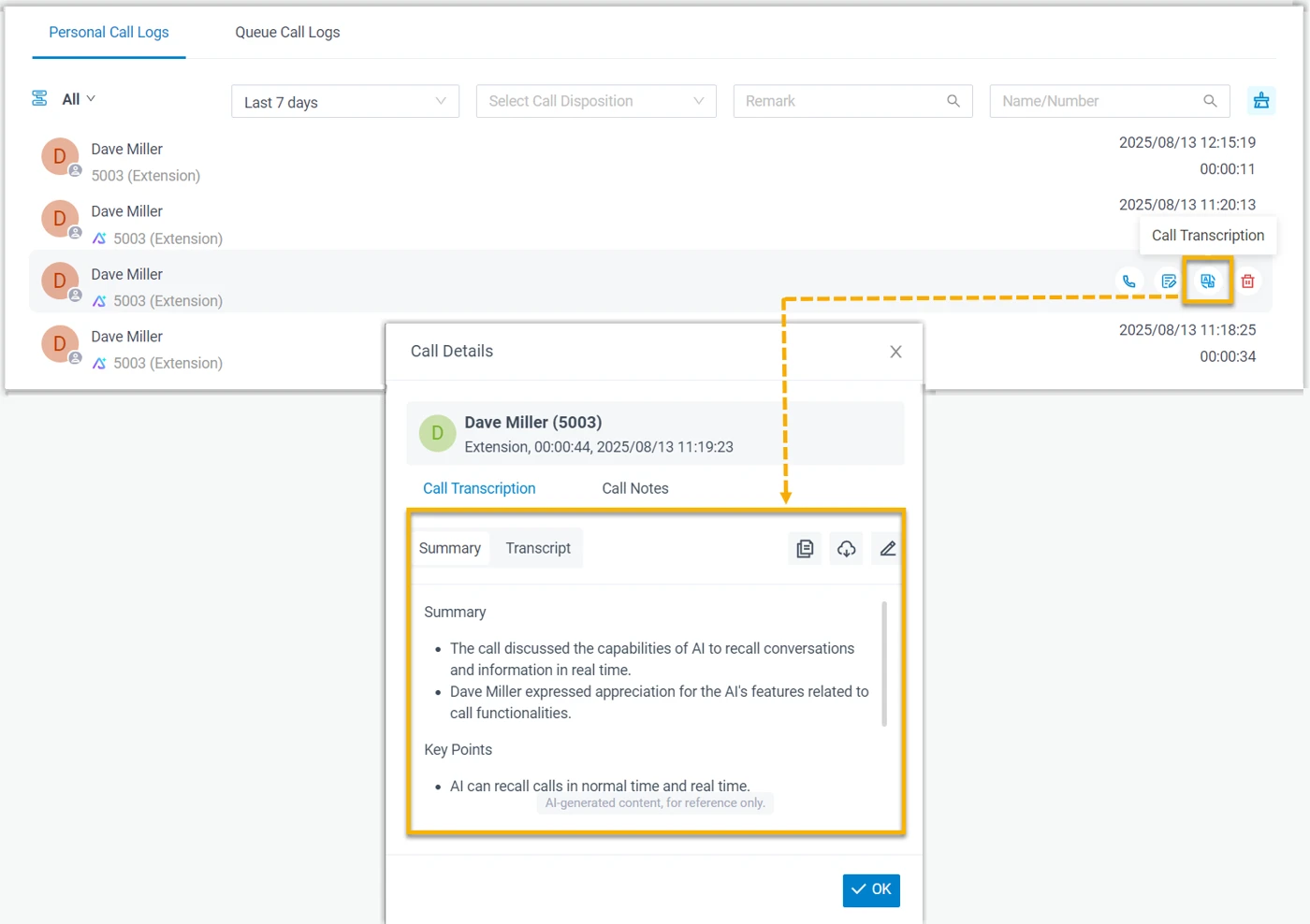Click the summary panel scrollbar

pos(884,664)
